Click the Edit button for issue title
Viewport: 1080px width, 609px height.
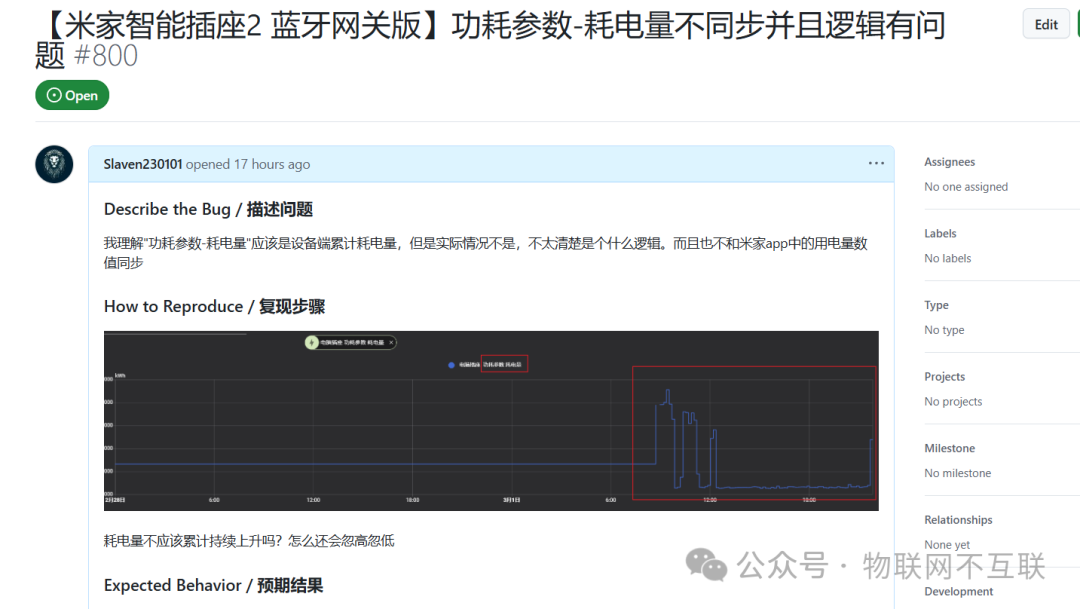click(x=1046, y=25)
